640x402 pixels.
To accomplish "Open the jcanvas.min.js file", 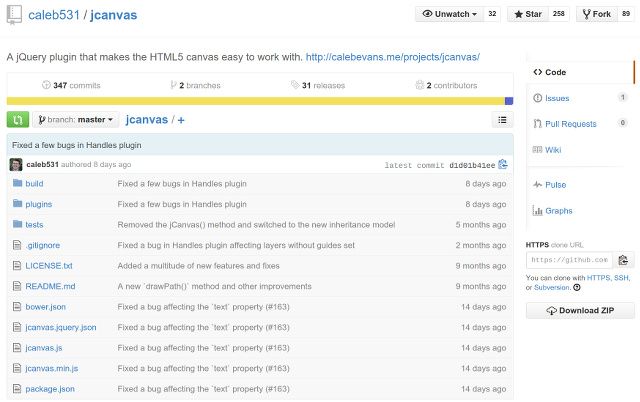I will 52,368.
